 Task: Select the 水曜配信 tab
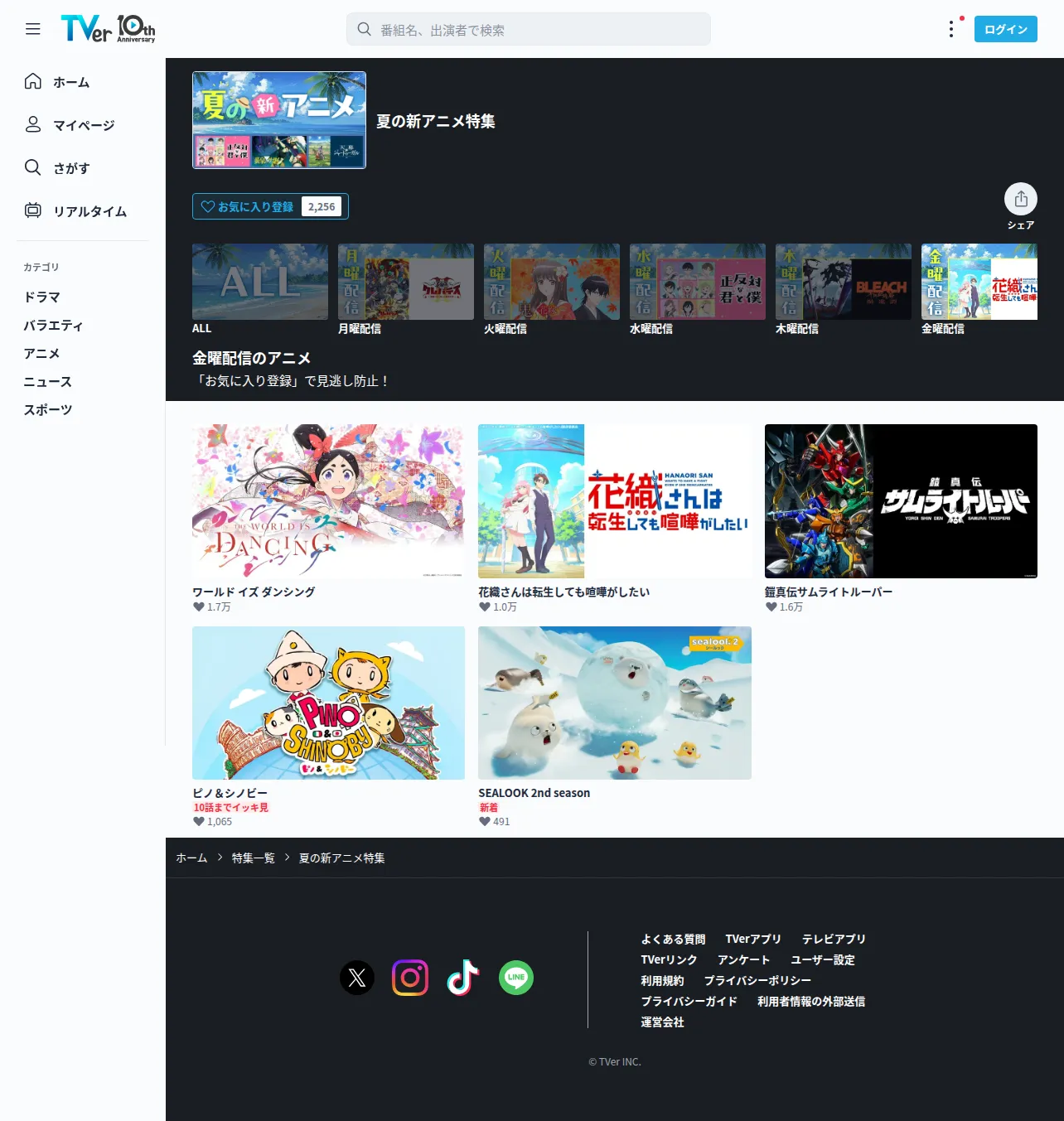tap(698, 289)
